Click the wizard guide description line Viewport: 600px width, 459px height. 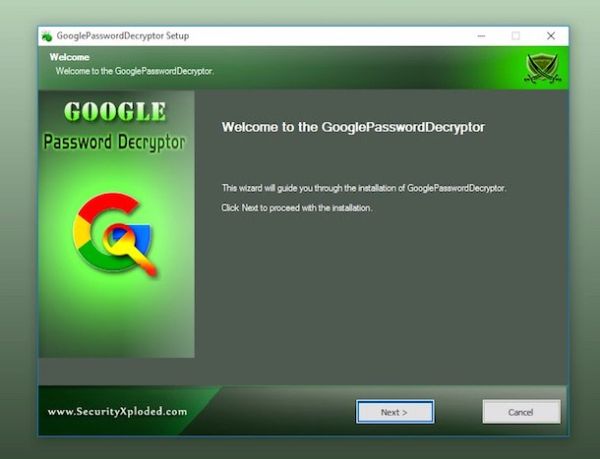363,188
